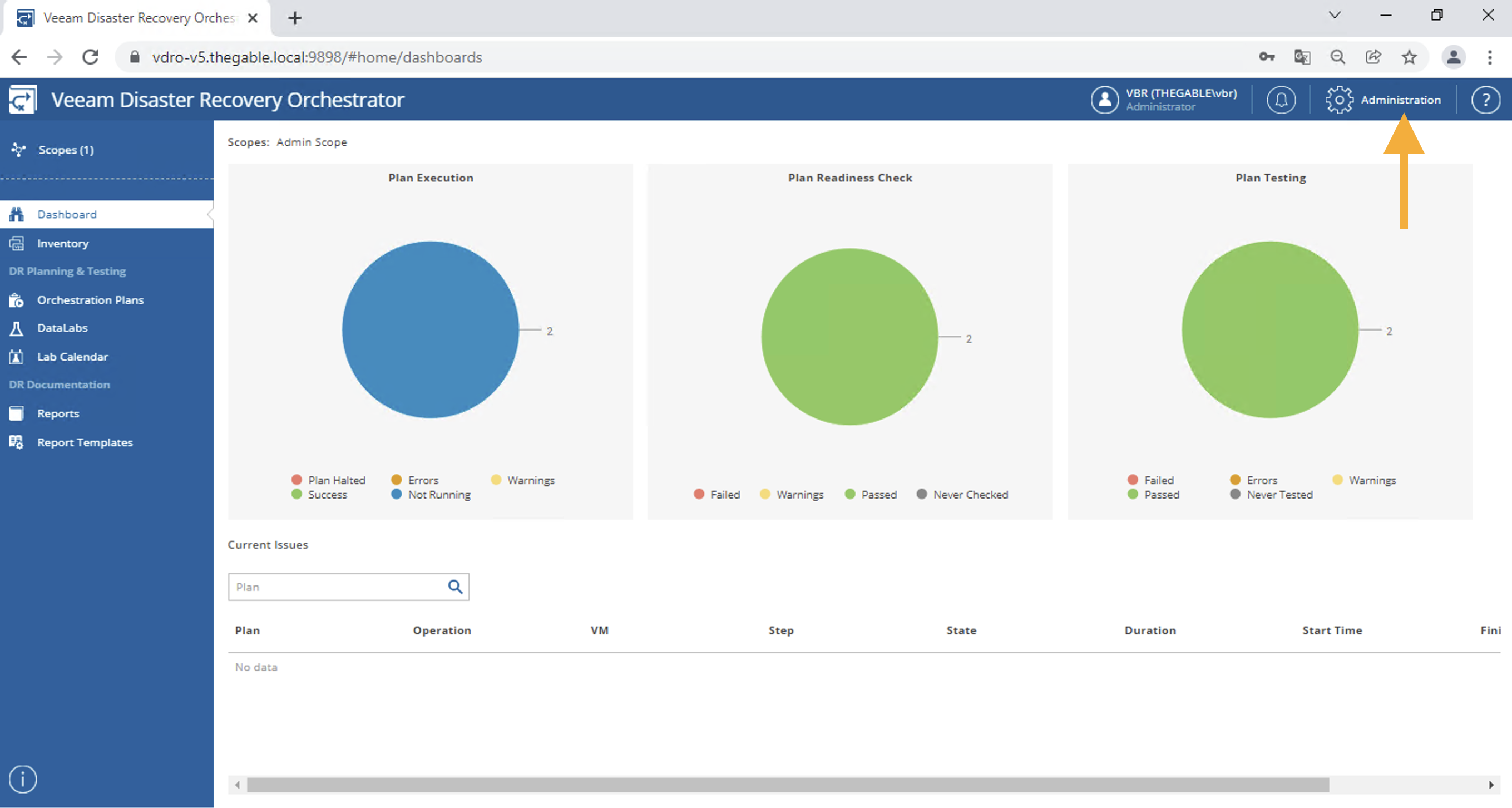Toggle Passed legend in Plan Readiness Check
This screenshot has width=1512, height=808.
tap(871, 495)
